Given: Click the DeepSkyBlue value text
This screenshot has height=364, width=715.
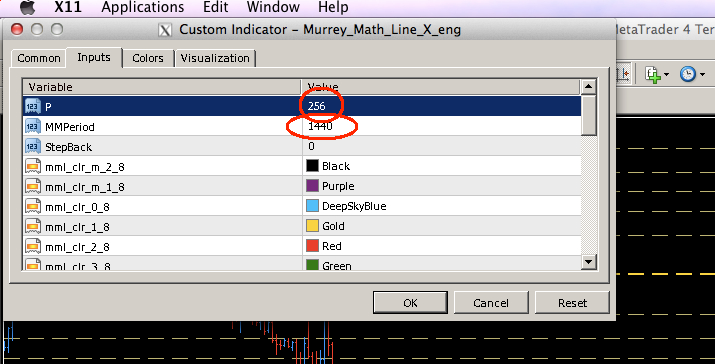Looking at the screenshot, I should (x=354, y=206).
